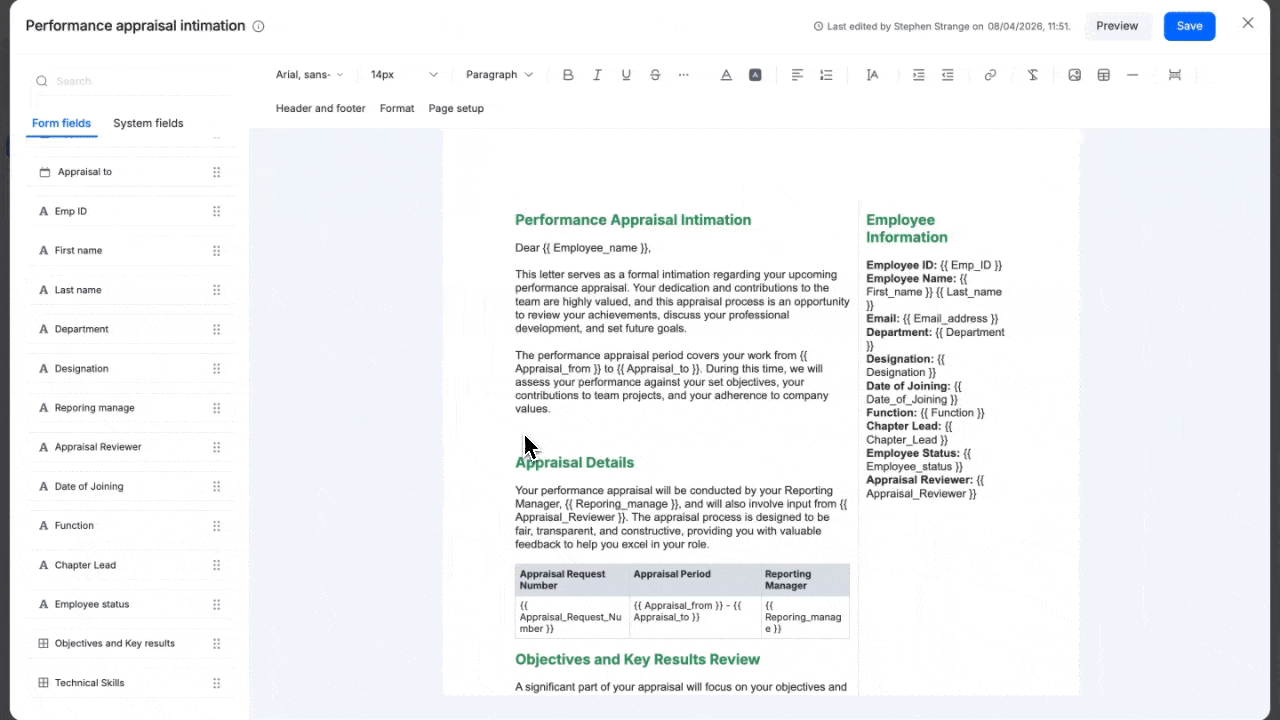The width and height of the screenshot is (1280, 720).
Task: Click the info icon beside the title
Action: [258, 27]
